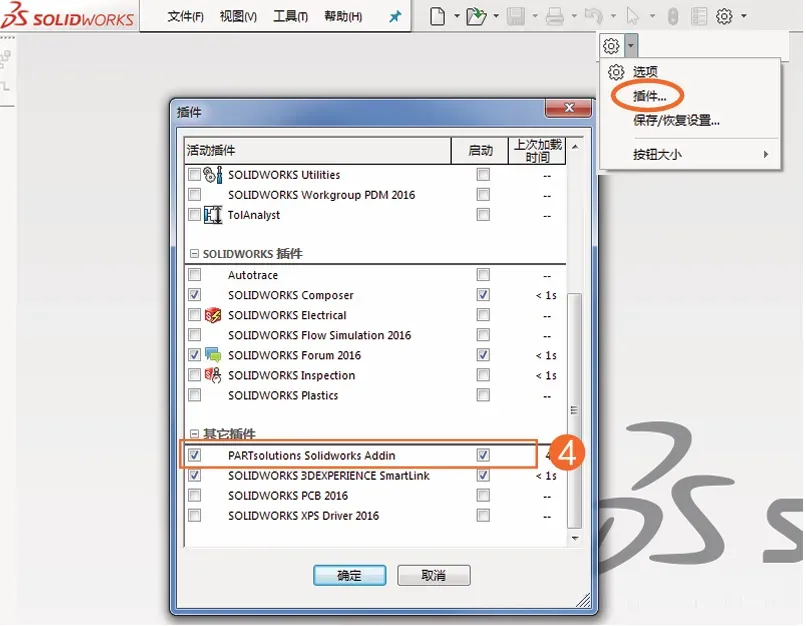The height and width of the screenshot is (626, 806).
Task: Open dropdown arrow next to Save icon
Action: tap(535, 16)
